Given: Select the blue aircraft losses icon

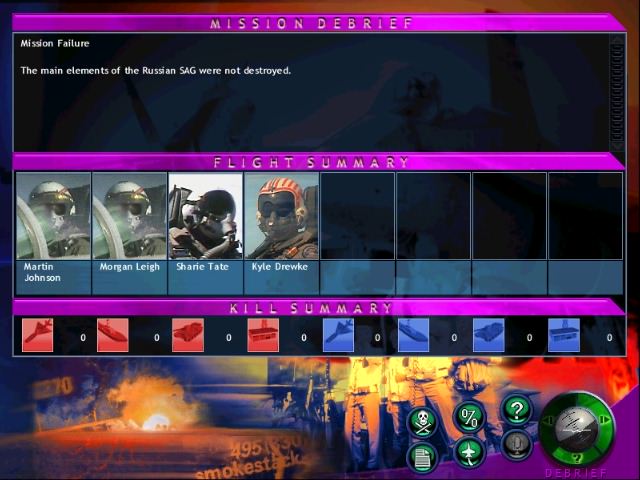Looking at the screenshot, I should click(x=339, y=335).
